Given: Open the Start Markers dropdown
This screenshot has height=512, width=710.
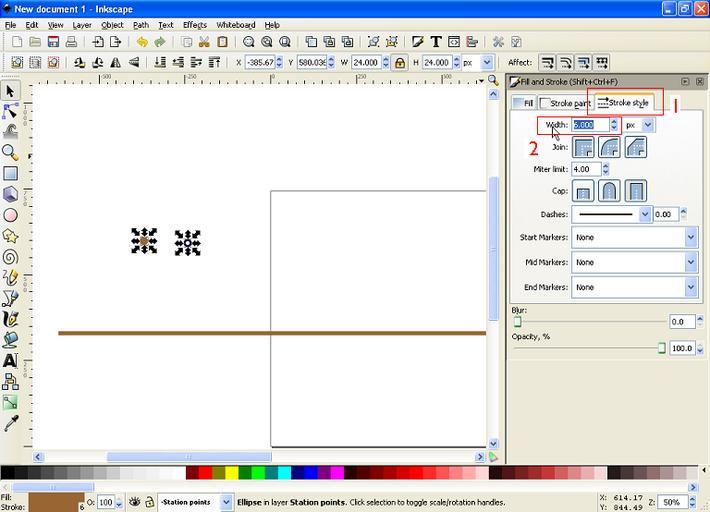Looking at the screenshot, I should coord(691,237).
